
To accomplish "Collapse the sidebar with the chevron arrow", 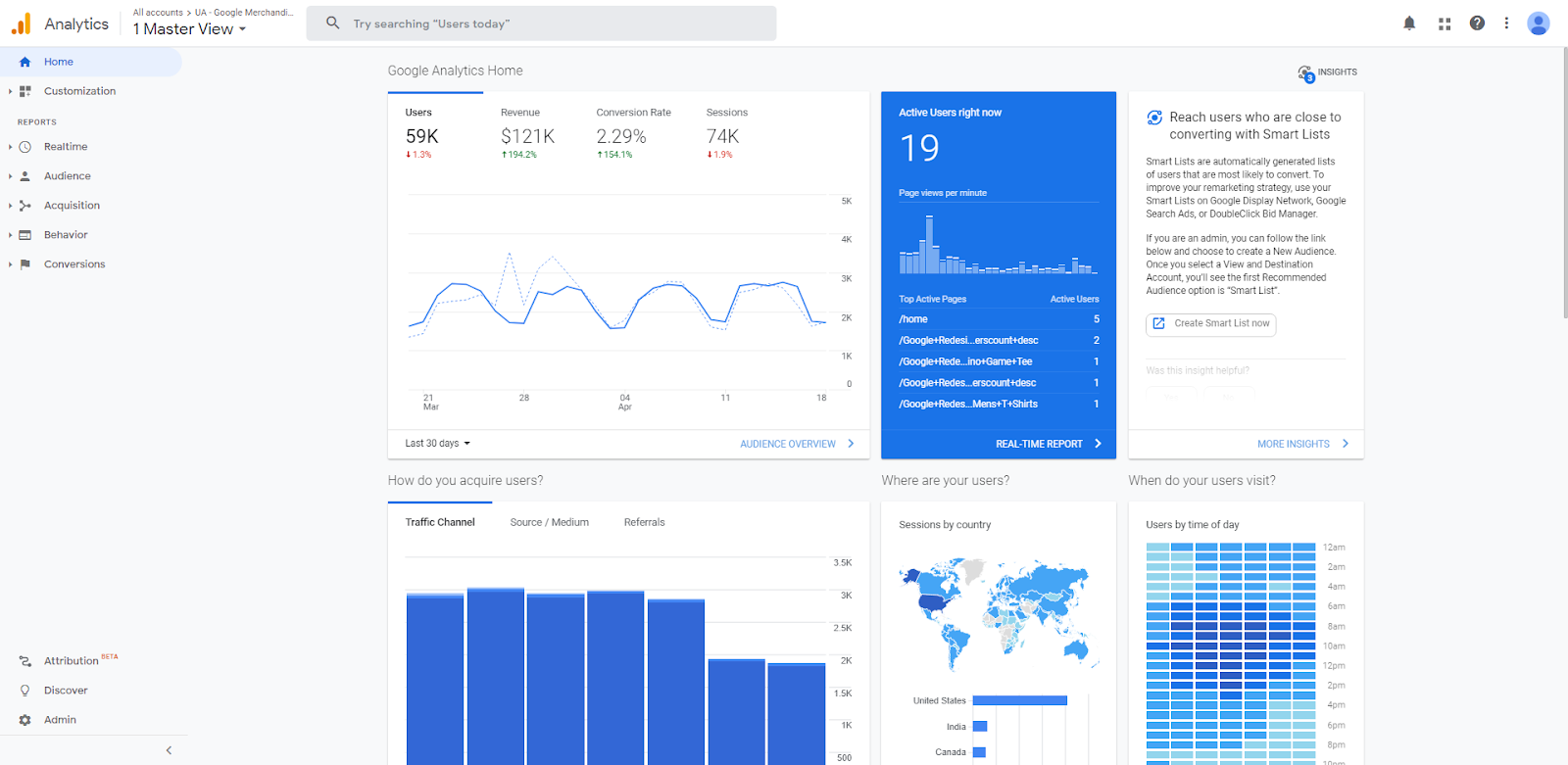I will (169, 750).
